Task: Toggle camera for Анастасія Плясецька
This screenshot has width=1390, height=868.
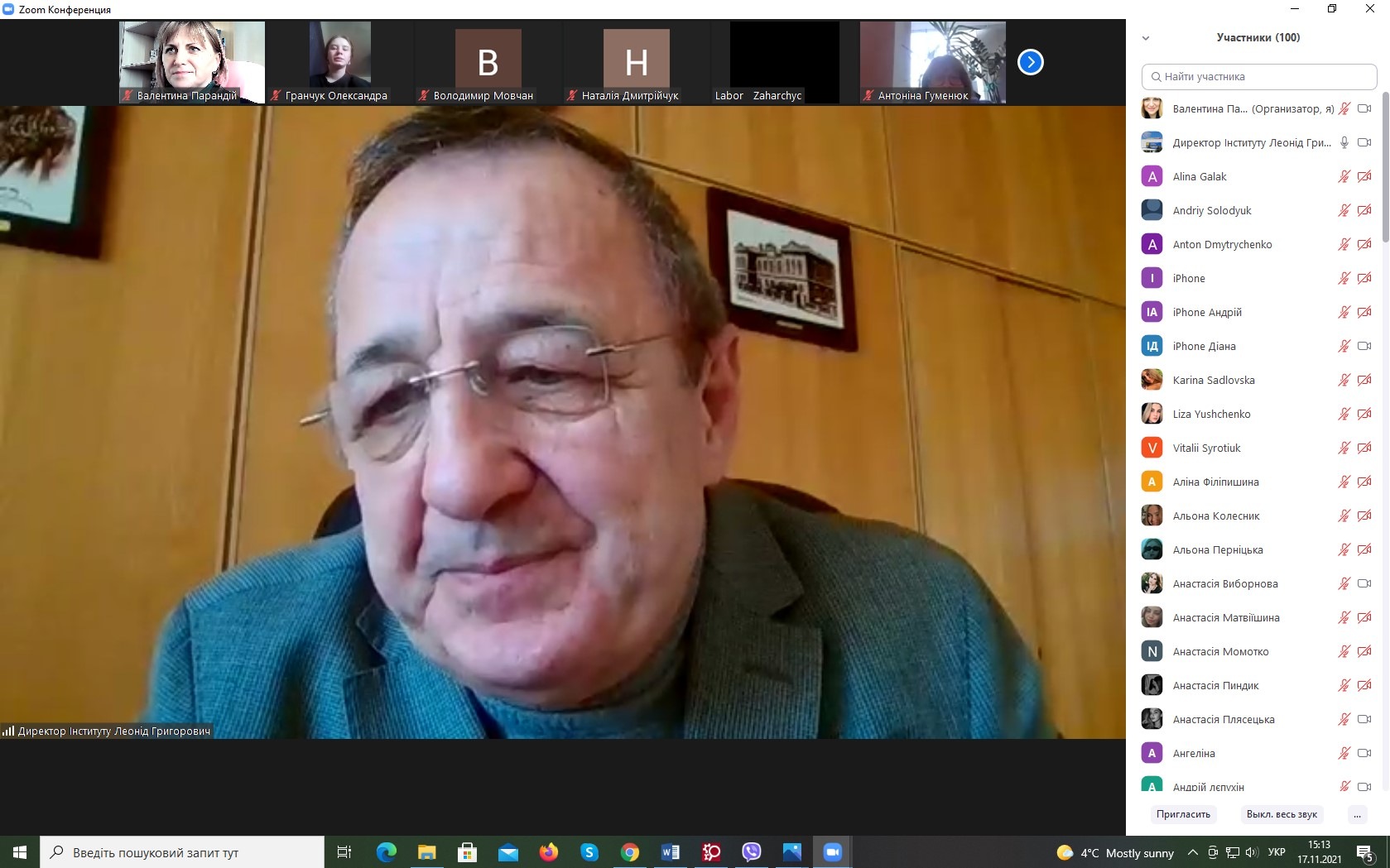Action: [1364, 719]
